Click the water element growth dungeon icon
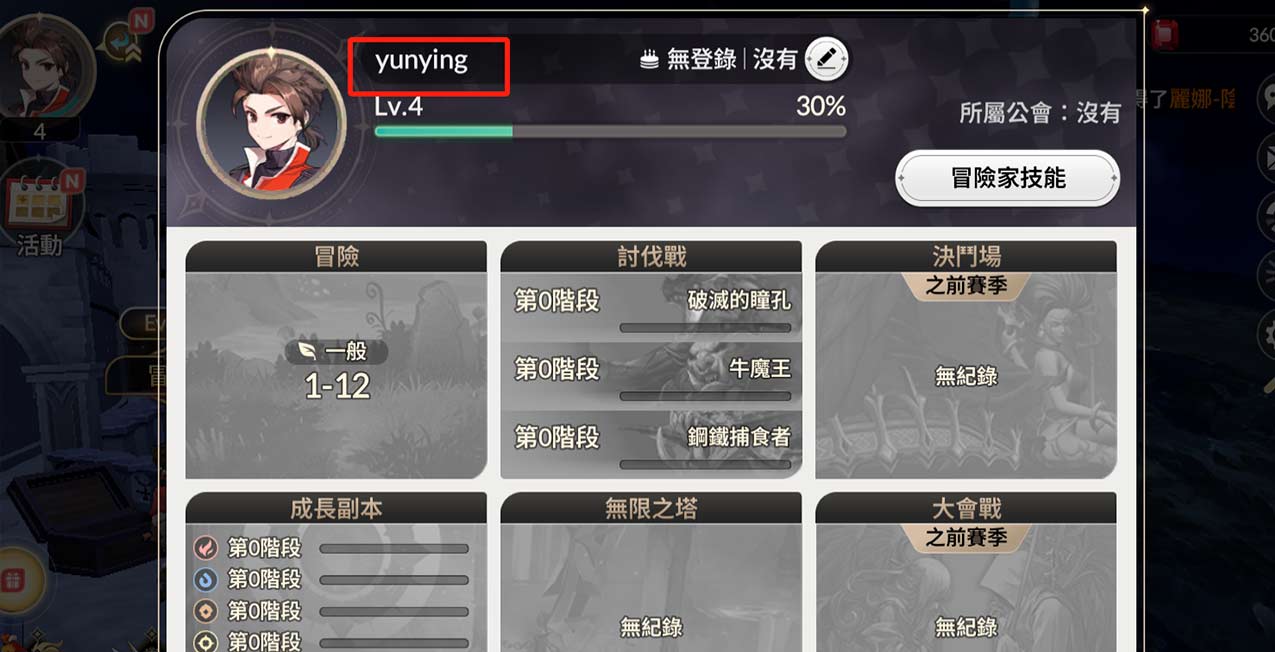 206,579
